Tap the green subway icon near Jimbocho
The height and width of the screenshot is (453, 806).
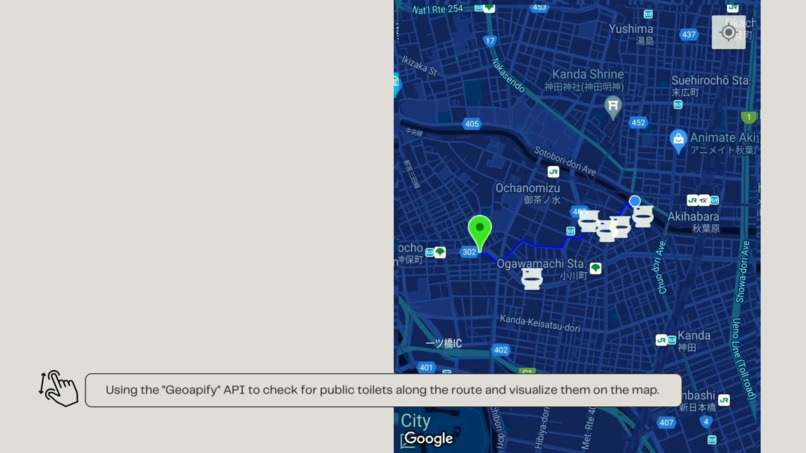click(x=439, y=252)
